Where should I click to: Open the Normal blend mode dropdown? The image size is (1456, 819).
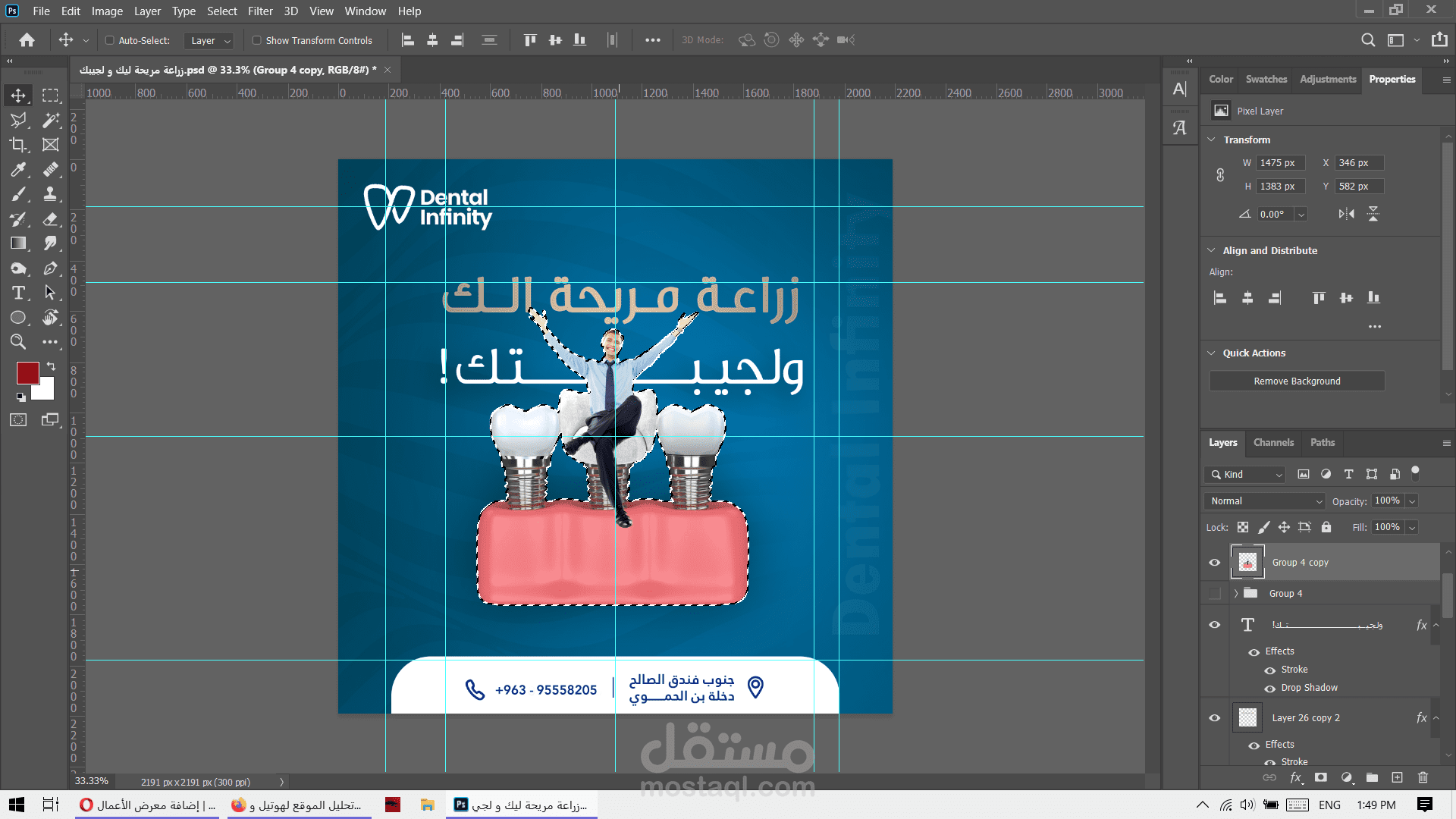click(1264, 501)
